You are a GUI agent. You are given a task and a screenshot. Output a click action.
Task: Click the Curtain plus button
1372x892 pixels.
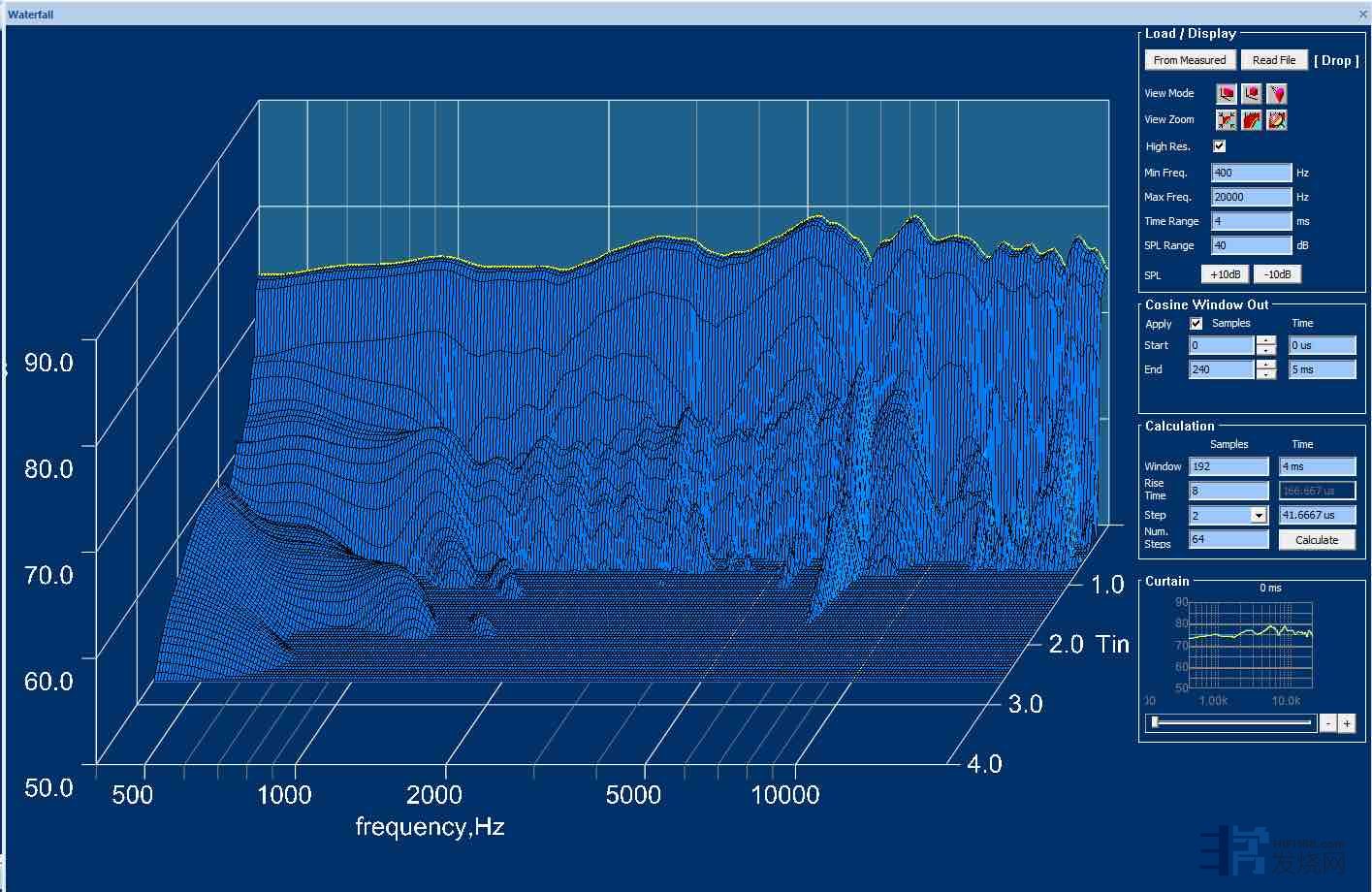click(1347, 723)
